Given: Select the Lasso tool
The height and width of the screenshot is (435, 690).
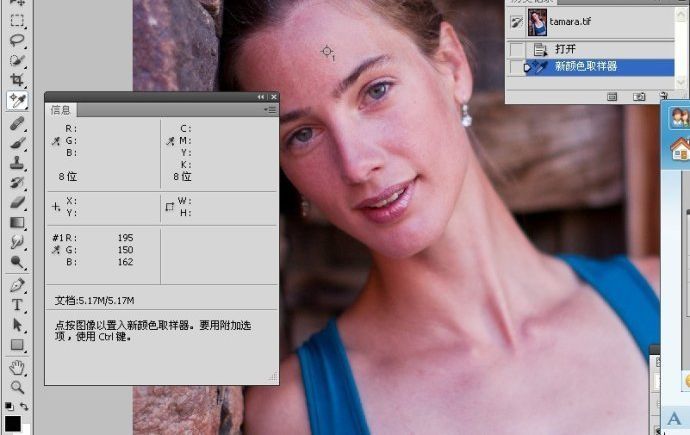Looking at the screenshot, I should [x=17, y=40].
